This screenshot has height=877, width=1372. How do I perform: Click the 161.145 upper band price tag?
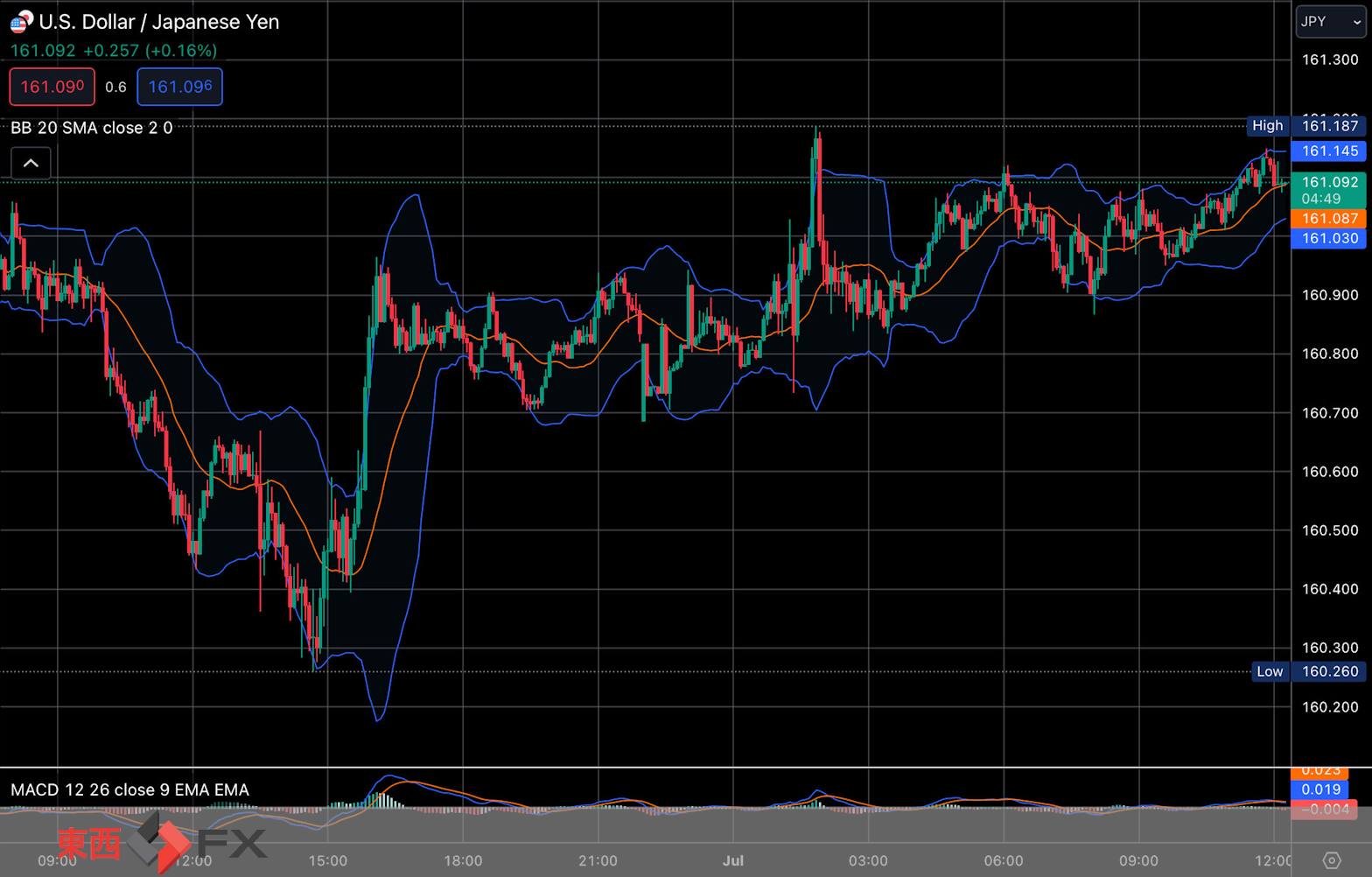tap(1329, 151)
